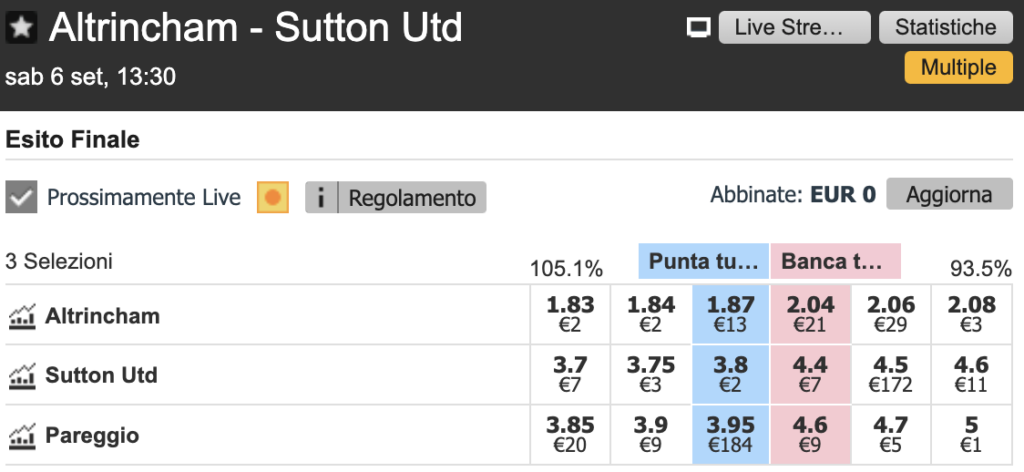Refresh odds with the Aggiorna button

pos(950,195)
